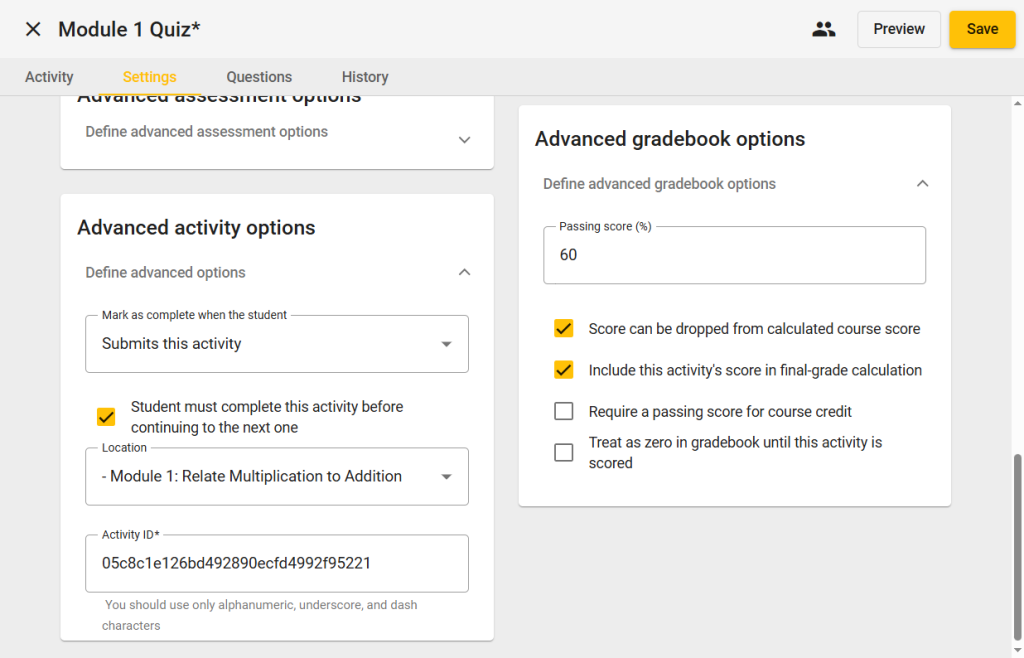1024x658 pixels.
Task: Disable Score can be dropped checkbox
Action: click(564, 329)
